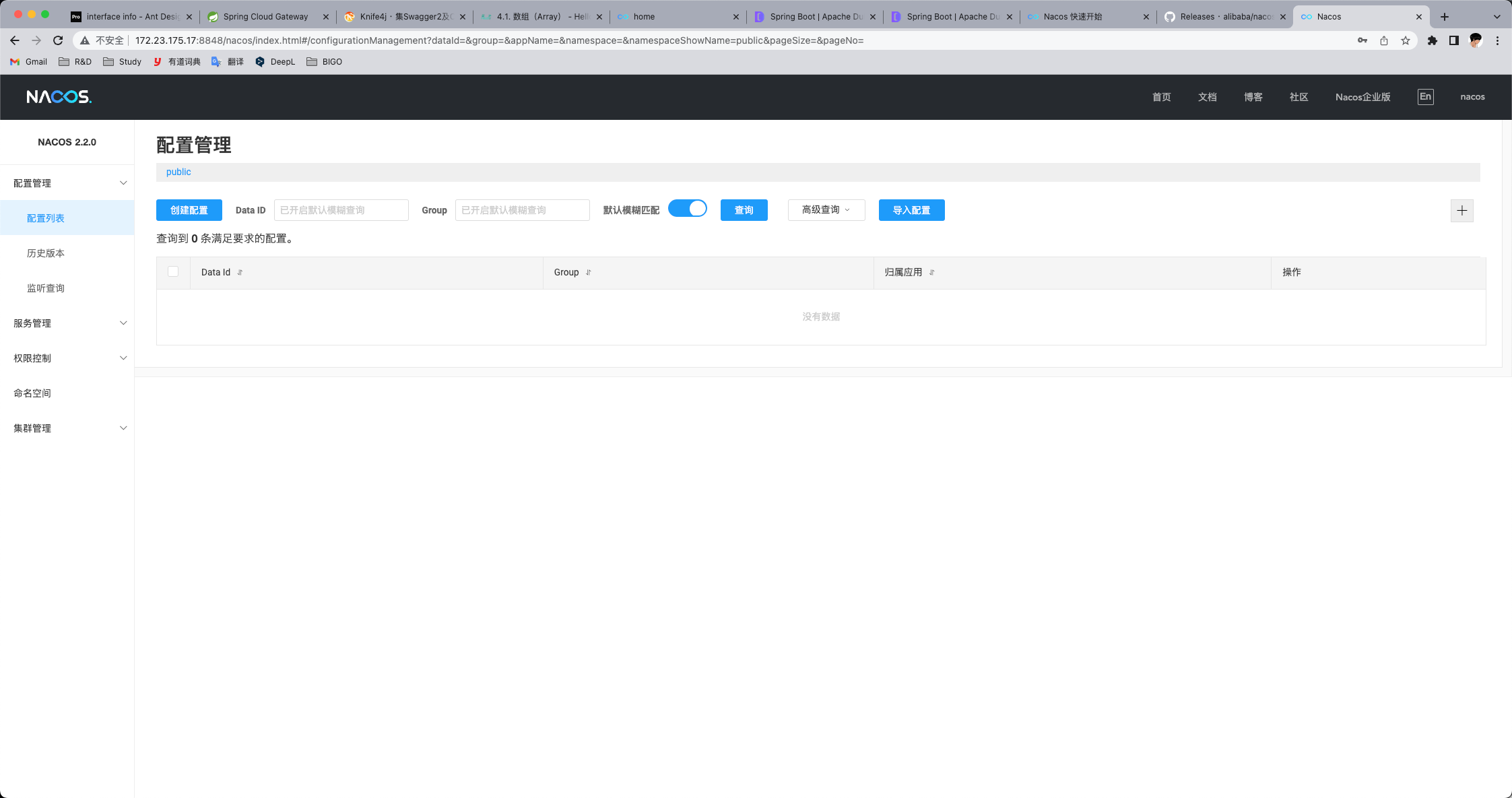Expand the 权限控制 sidebar section
Image resolution: width=1512 pixels, height=798 pixels.
(67, 358)
